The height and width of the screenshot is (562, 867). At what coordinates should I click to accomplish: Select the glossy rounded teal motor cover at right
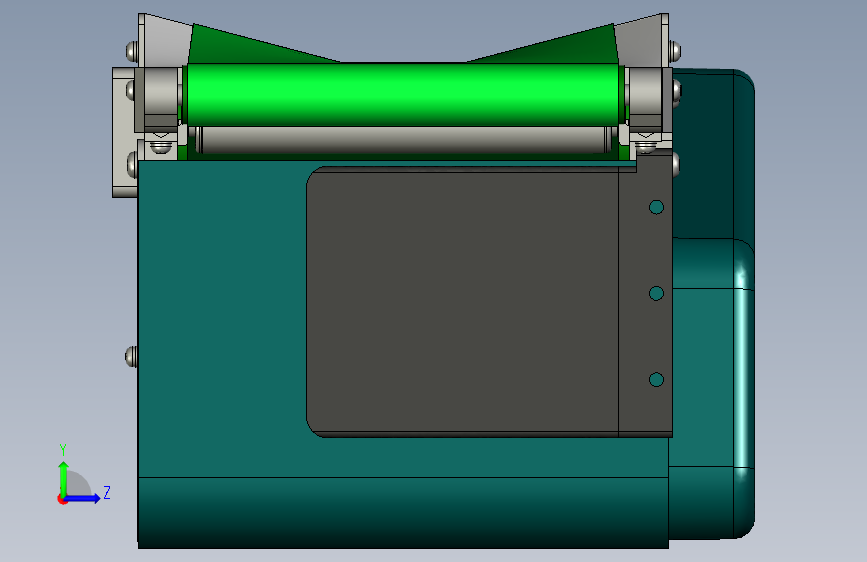click(713, 387)
